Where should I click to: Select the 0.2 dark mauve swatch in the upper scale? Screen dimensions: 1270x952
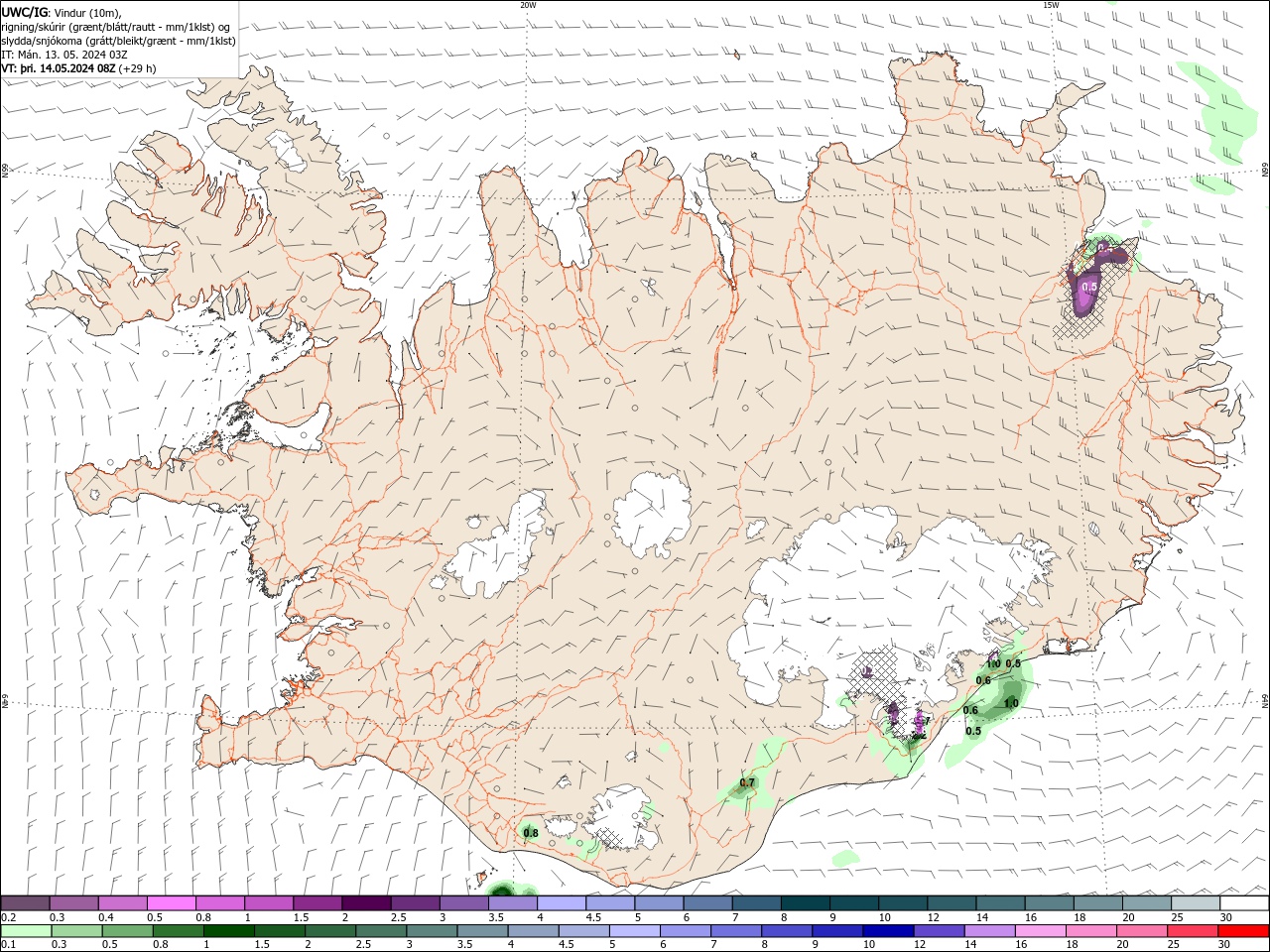25,903
